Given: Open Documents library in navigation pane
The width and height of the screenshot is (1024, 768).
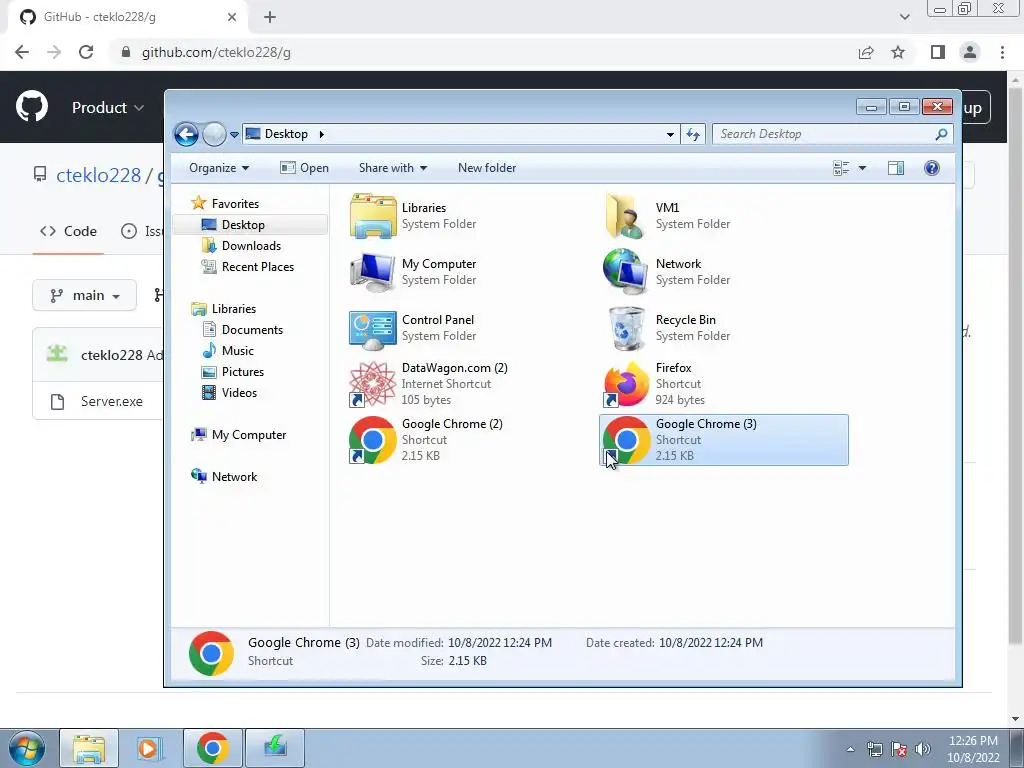Looking at the screenshot, I should point(242,330).
